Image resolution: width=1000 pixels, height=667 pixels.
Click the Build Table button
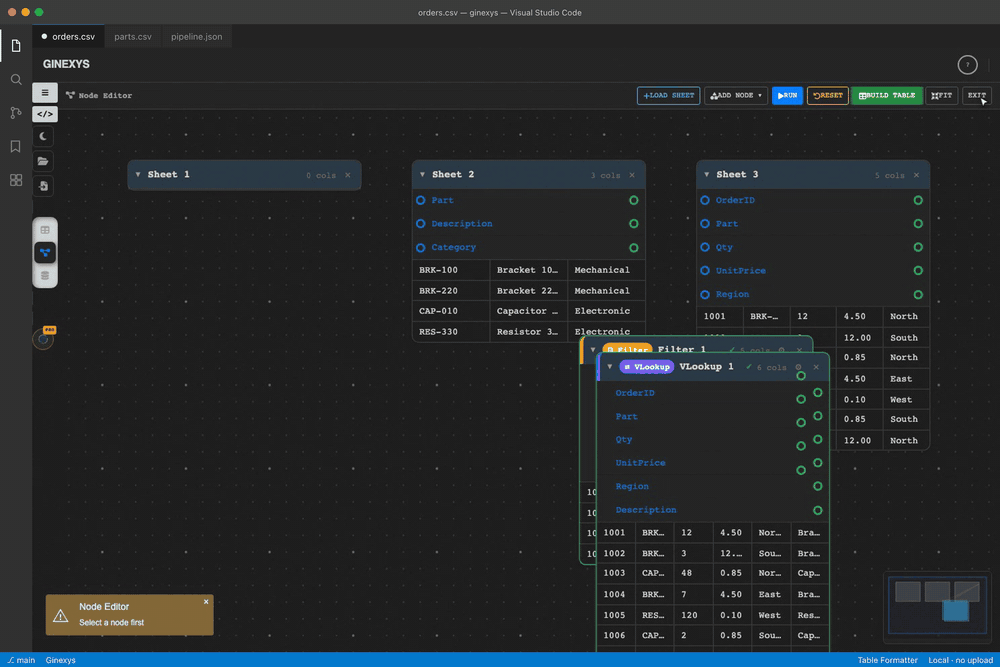(x=886, y=96)
